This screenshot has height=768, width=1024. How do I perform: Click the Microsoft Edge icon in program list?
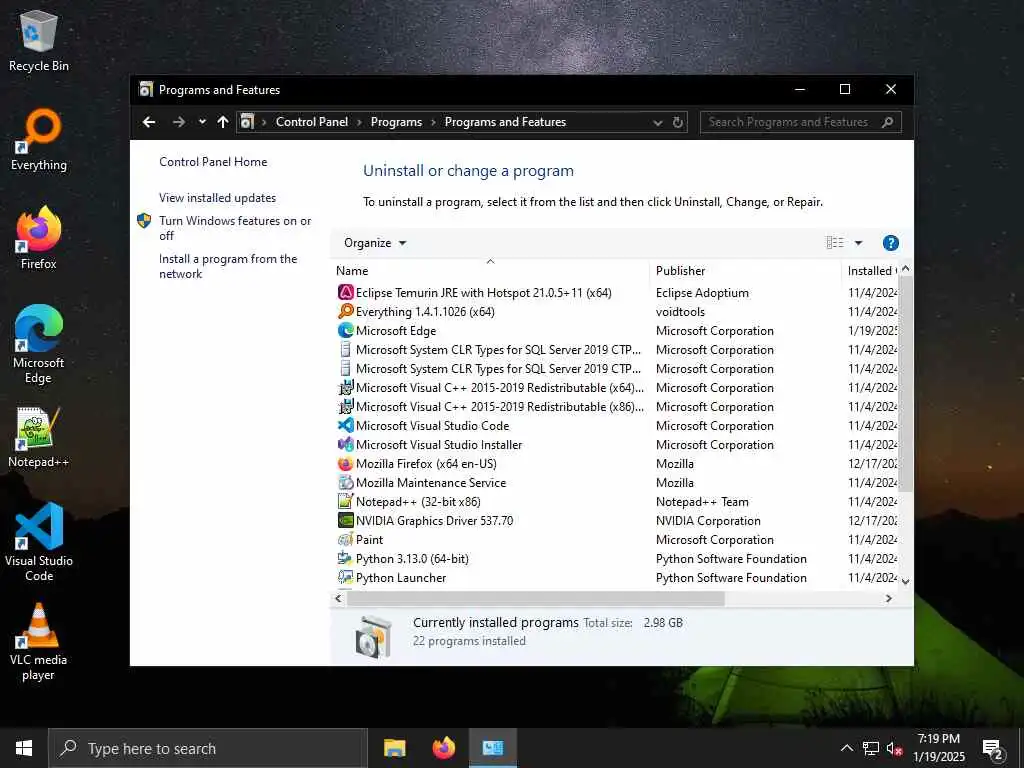pyautogui.click(x=345, y=330)
